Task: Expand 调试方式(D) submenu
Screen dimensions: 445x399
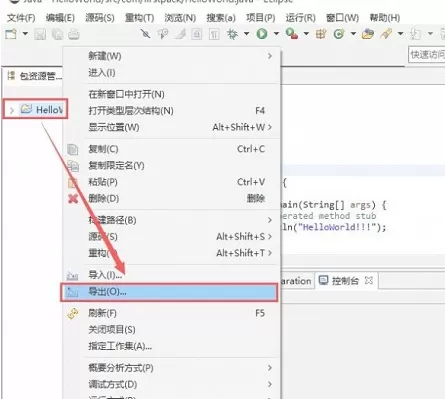Action: pos(270,384)
